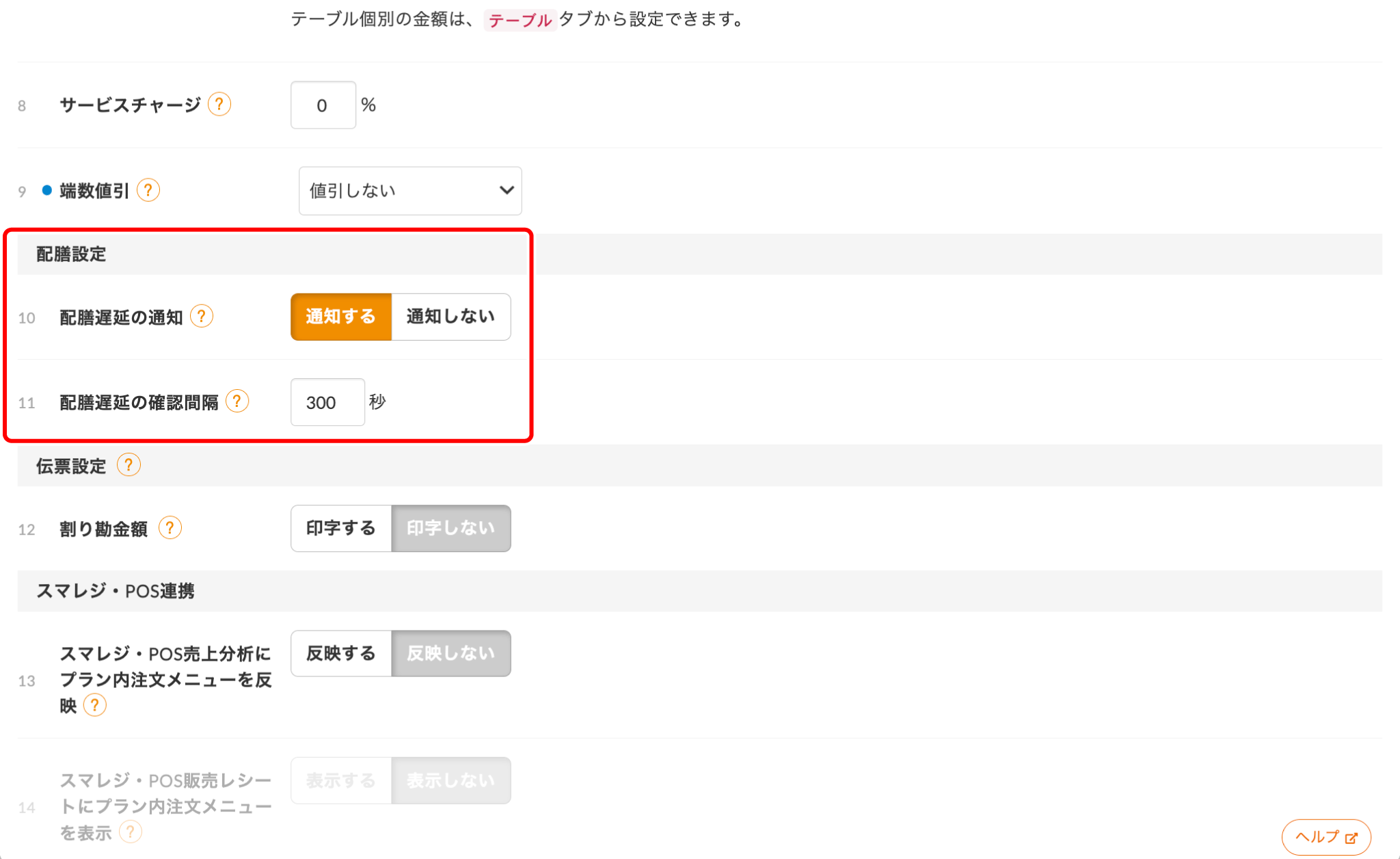Viewport: 1400px width, 859px height.
Task: Focus the 配膳遅延の確認間隔 seconds field
Action: coord(327,402)
